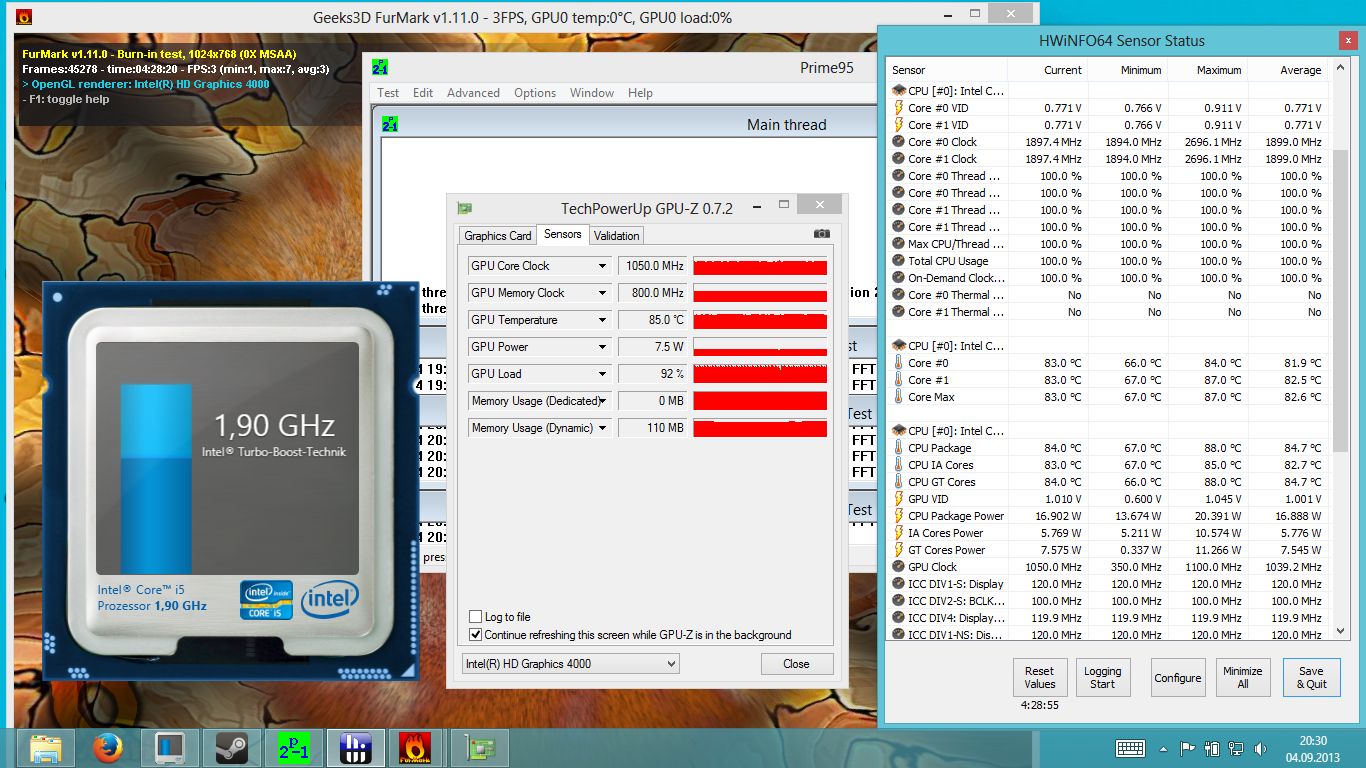Click the Maximum column header
The image size is (1366, 768).
[1207, 70]
